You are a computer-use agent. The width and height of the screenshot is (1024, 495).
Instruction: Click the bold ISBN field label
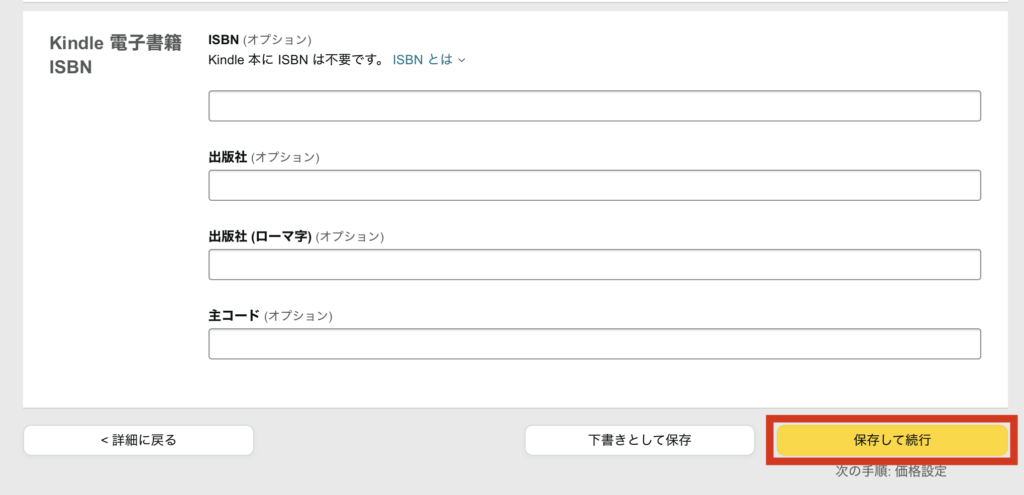click(223, 39)
